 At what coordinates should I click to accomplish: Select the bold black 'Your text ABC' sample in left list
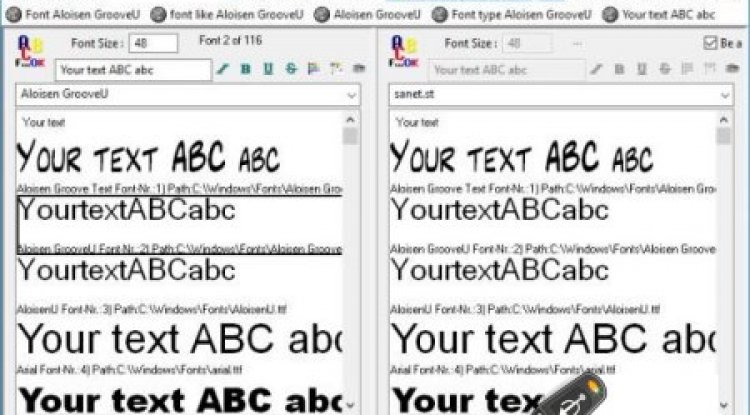179,400
